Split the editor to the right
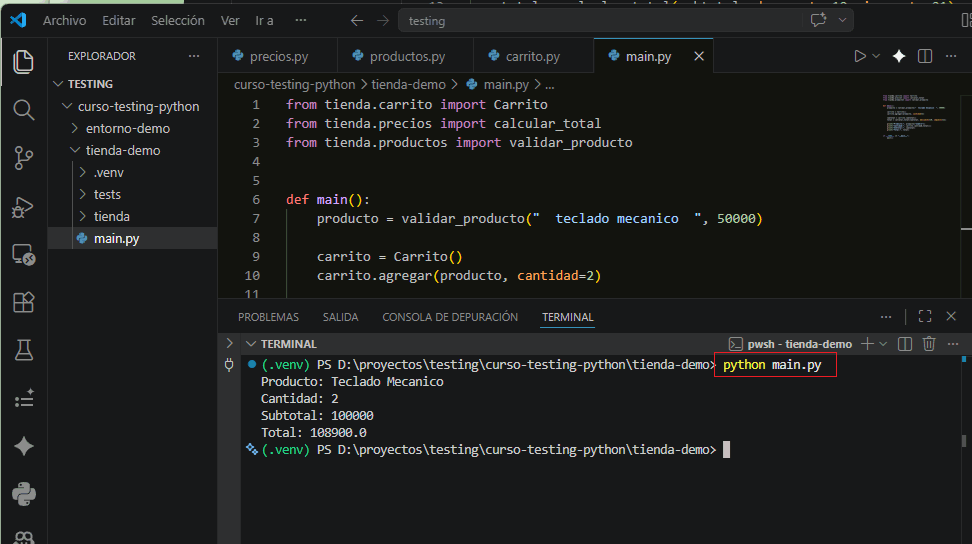 click(925, 56)
